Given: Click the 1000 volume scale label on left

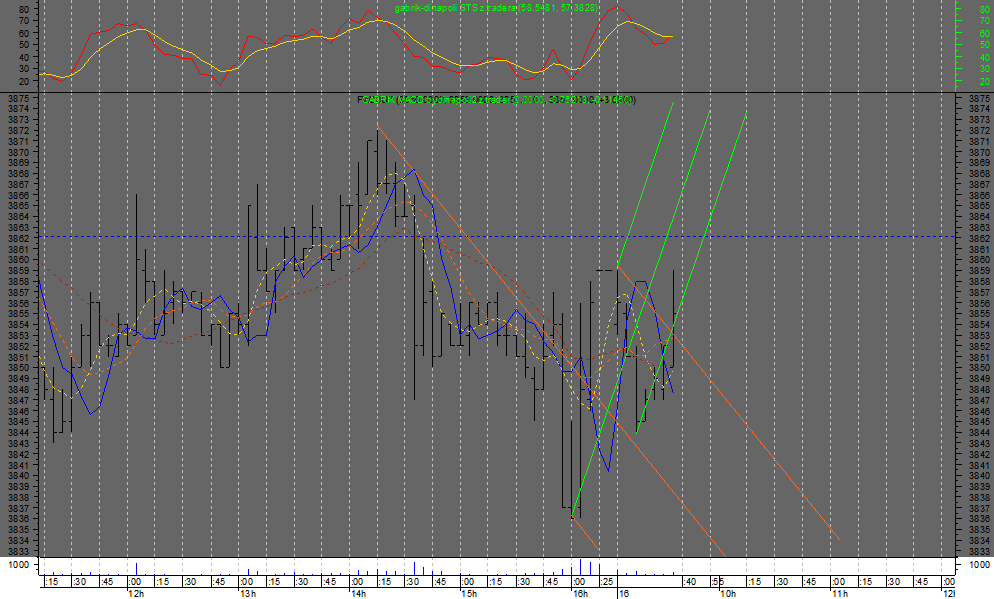Looking at the screenshot, I should pos(17,566).
